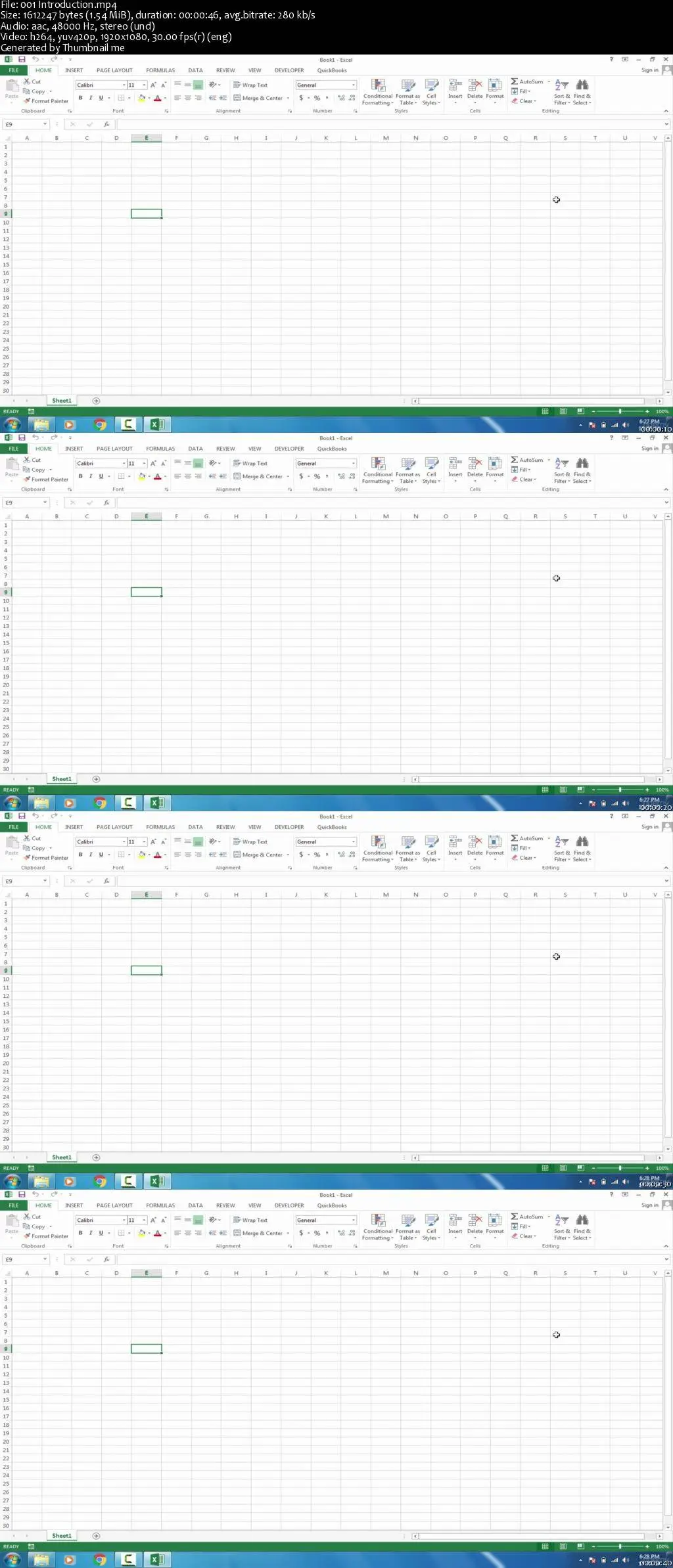Toggle Wrap Text in the 00:00:10 frame
673x1568 pixels.
click(250, 85)
